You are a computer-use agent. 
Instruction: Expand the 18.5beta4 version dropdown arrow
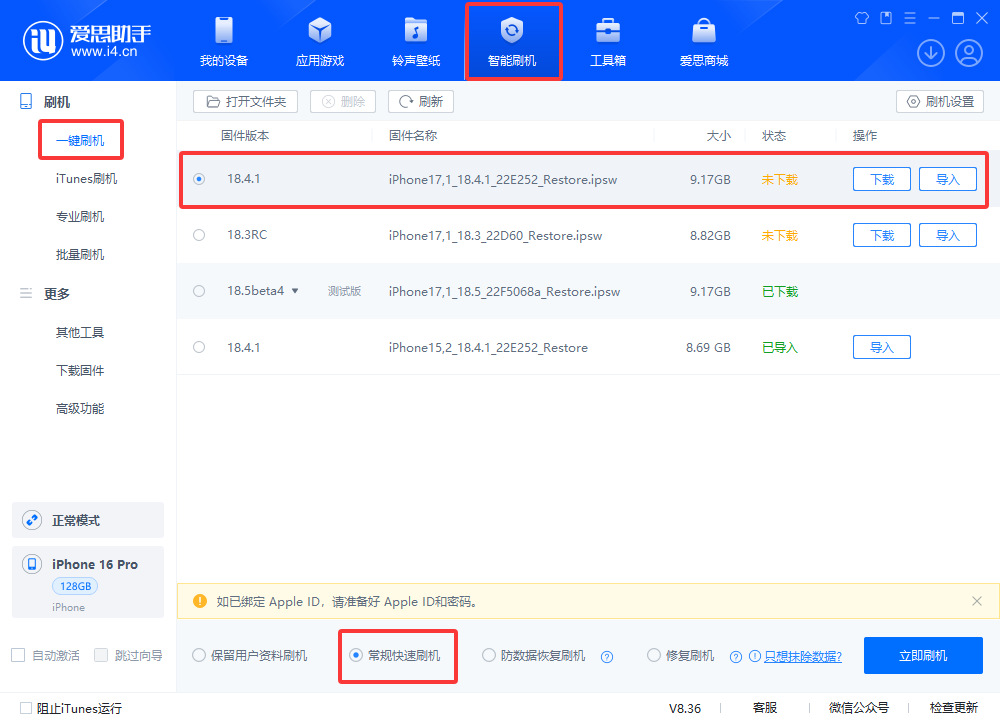coord(295,291)
